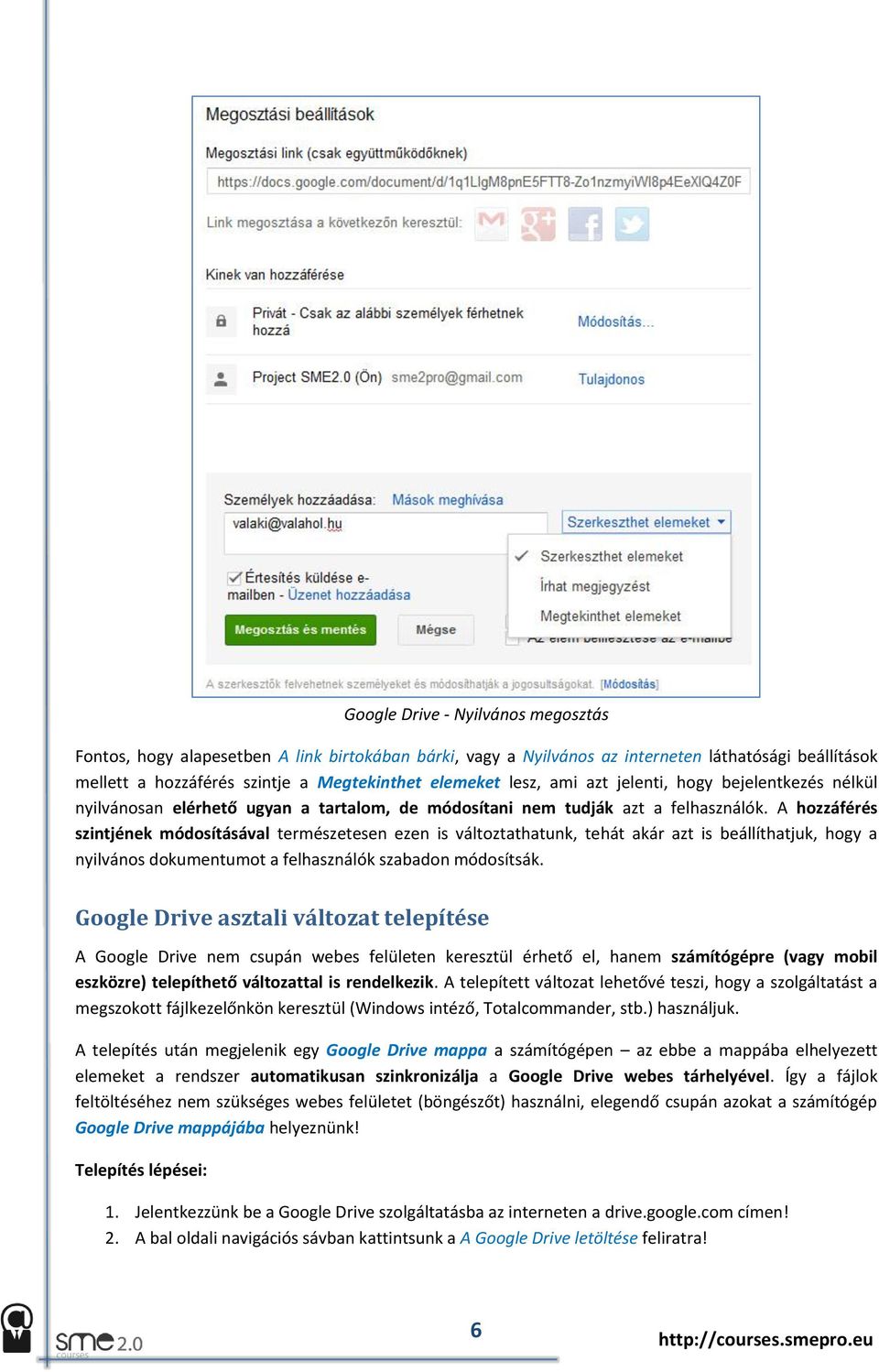Click the sme2pro@gmail.com email text

click(x=457, y=377)
